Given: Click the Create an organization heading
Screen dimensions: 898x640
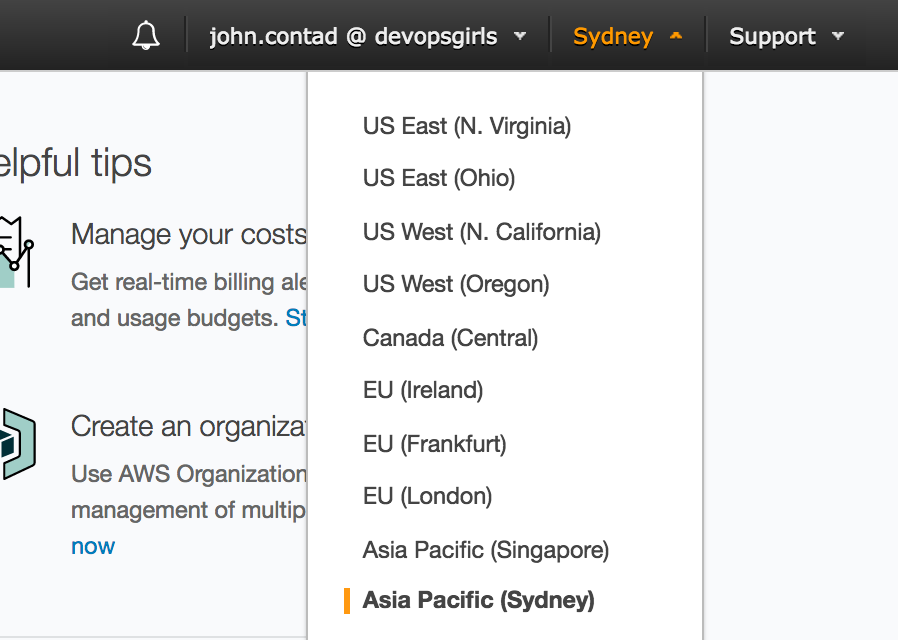Looking at the screenshot, I should tap(188, 426).
